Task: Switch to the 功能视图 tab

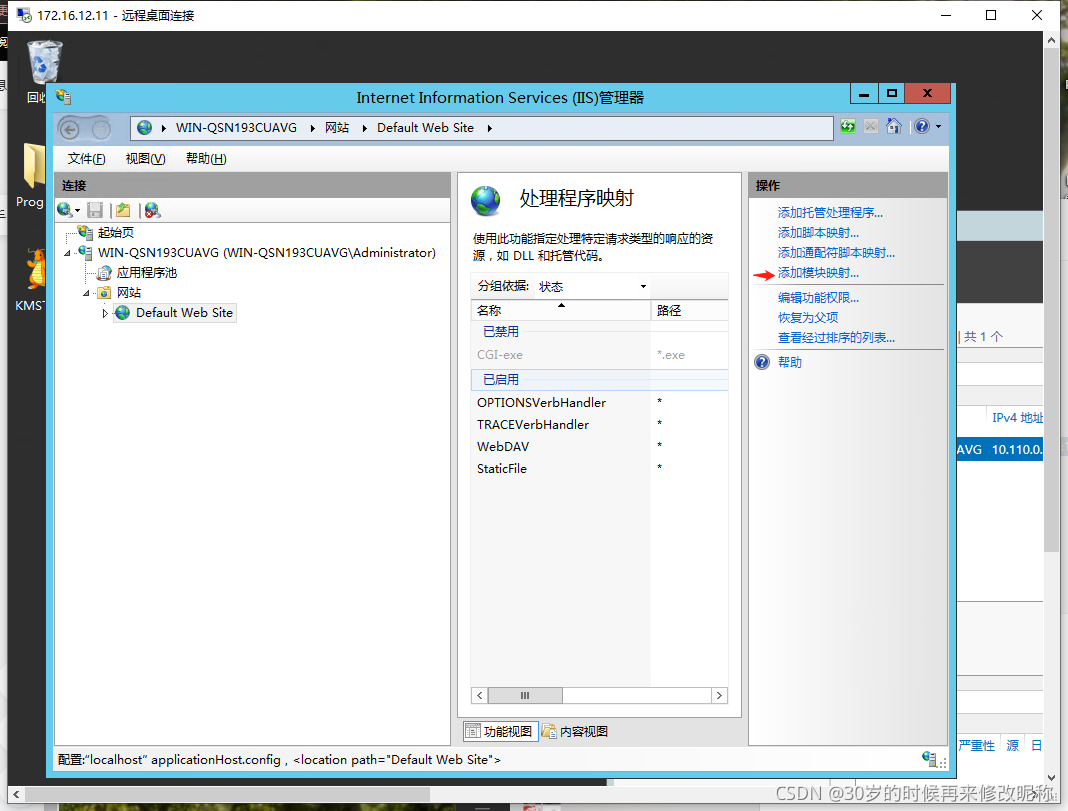Action: [501, 731]
